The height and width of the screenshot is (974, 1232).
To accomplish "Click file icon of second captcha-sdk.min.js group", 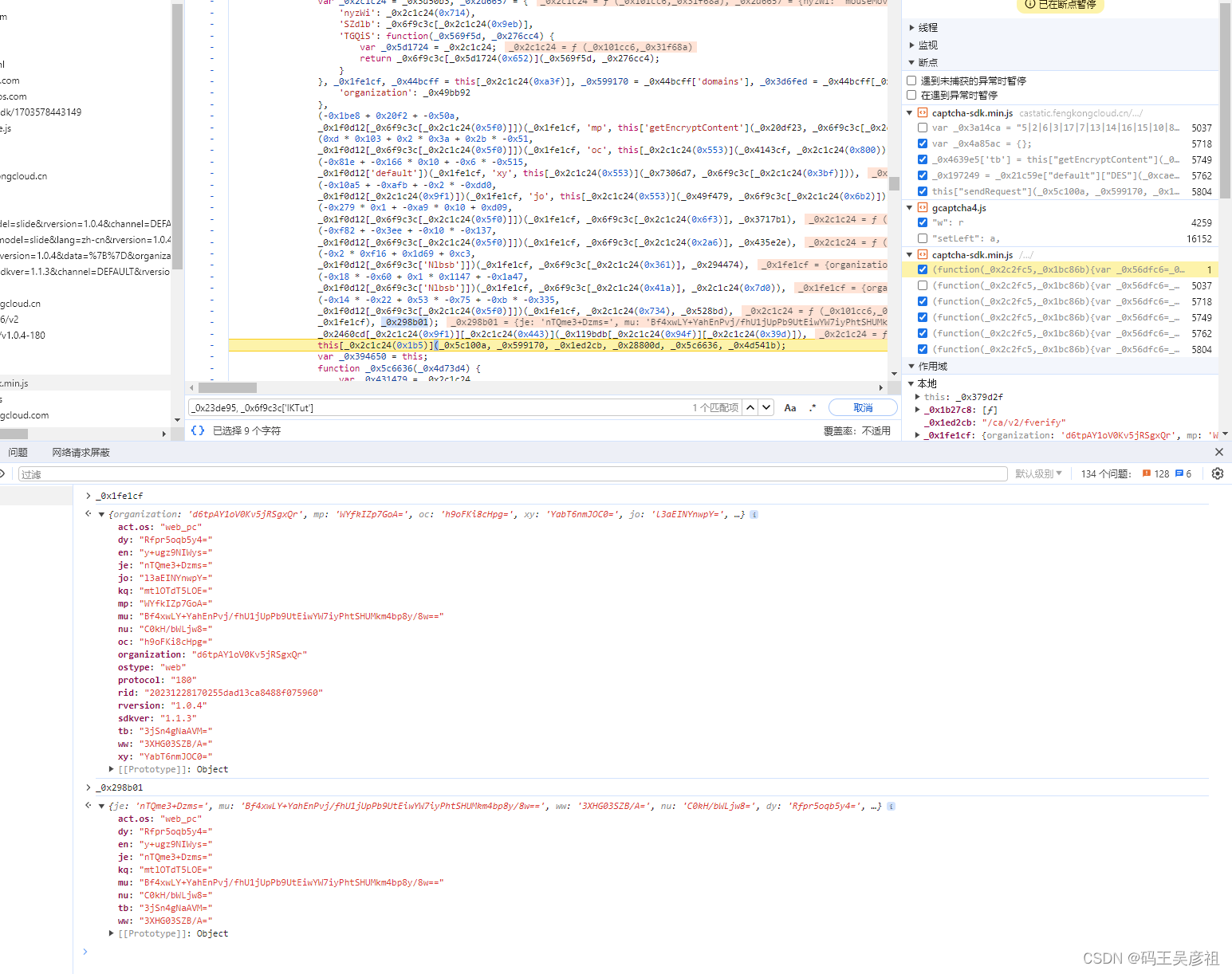I will coord(923,255).
